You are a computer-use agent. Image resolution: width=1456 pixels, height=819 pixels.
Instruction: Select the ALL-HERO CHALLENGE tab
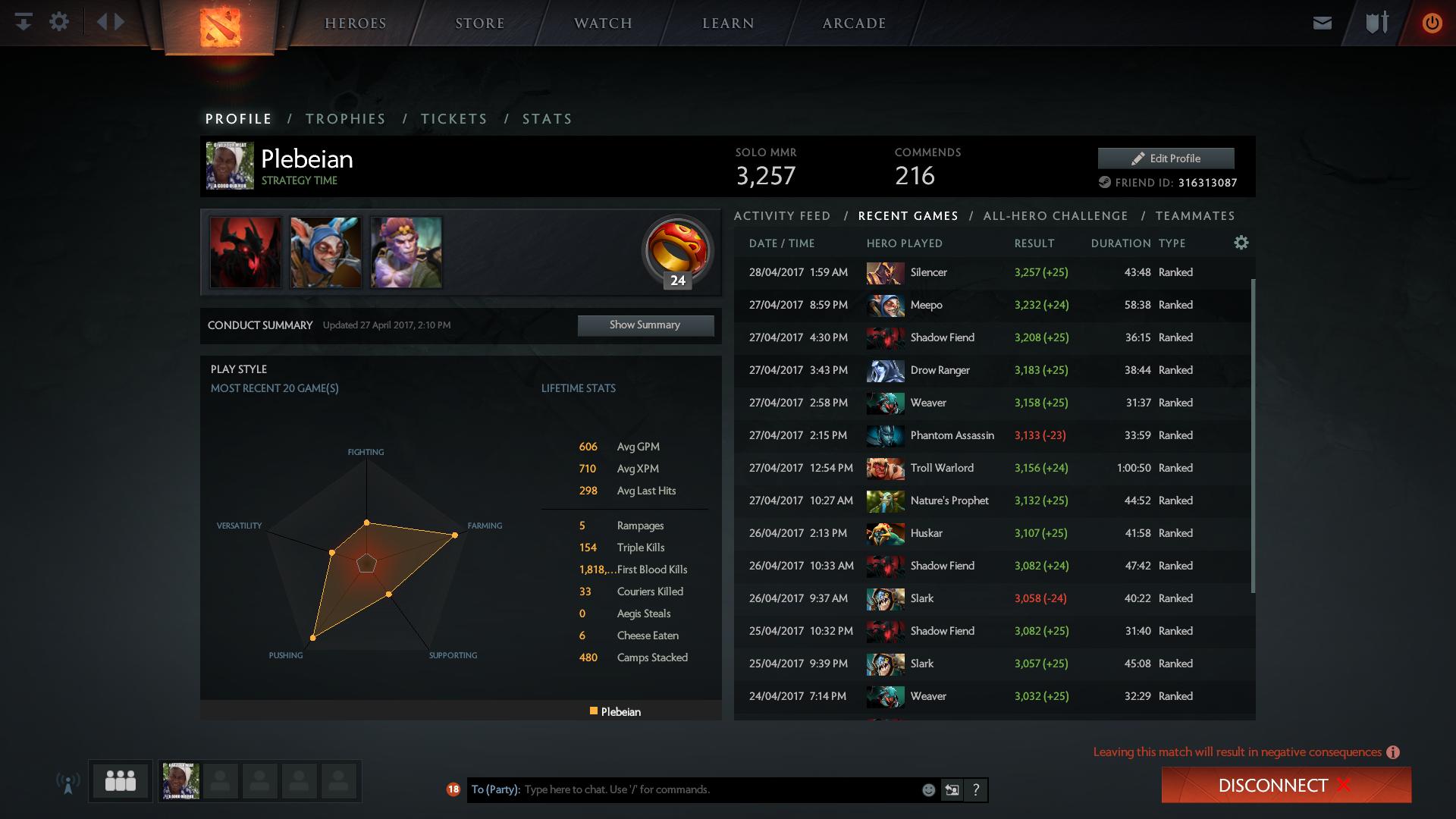(x=1055, y=217)
